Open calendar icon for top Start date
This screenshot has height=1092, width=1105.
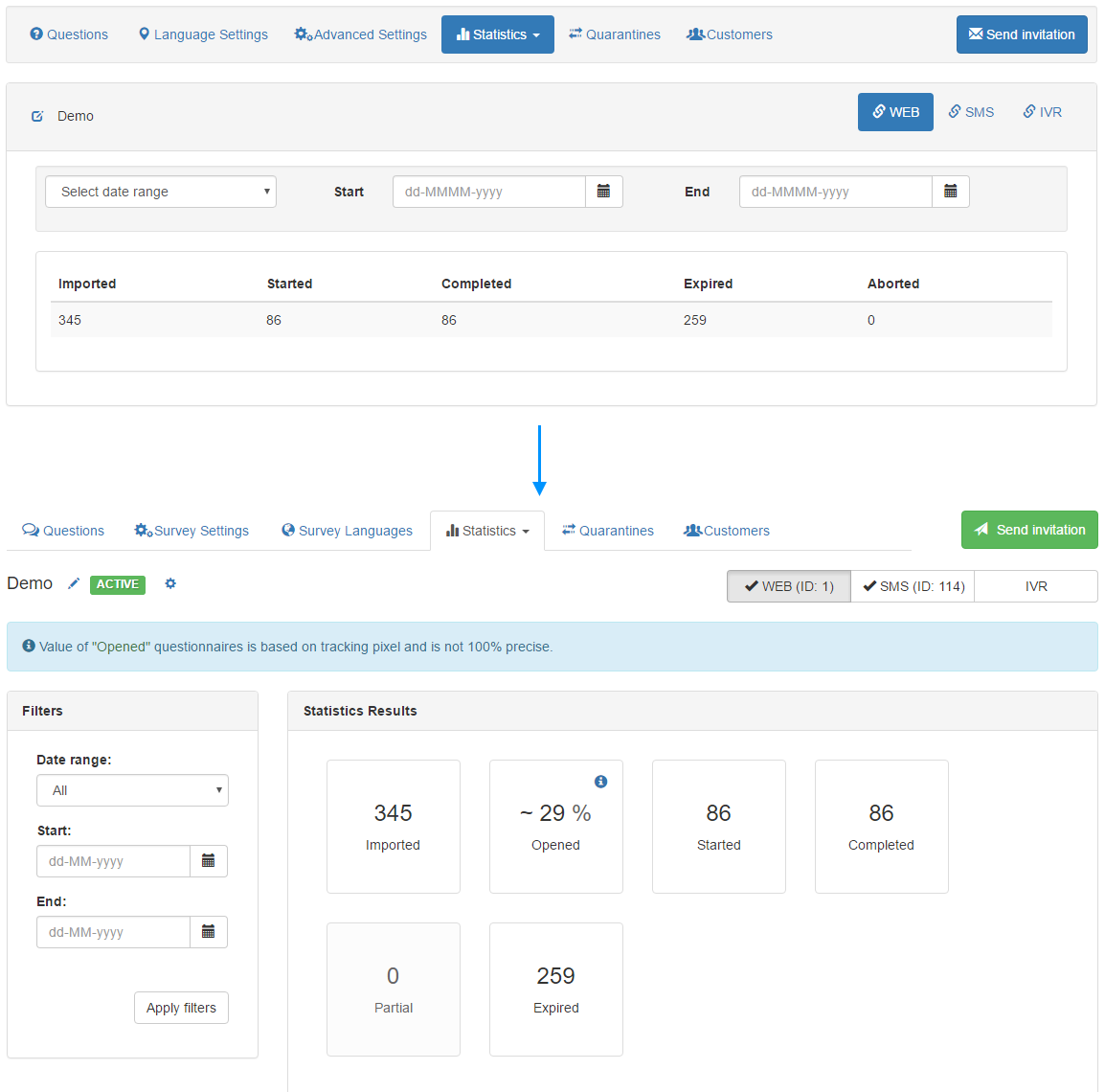(604, 192)
